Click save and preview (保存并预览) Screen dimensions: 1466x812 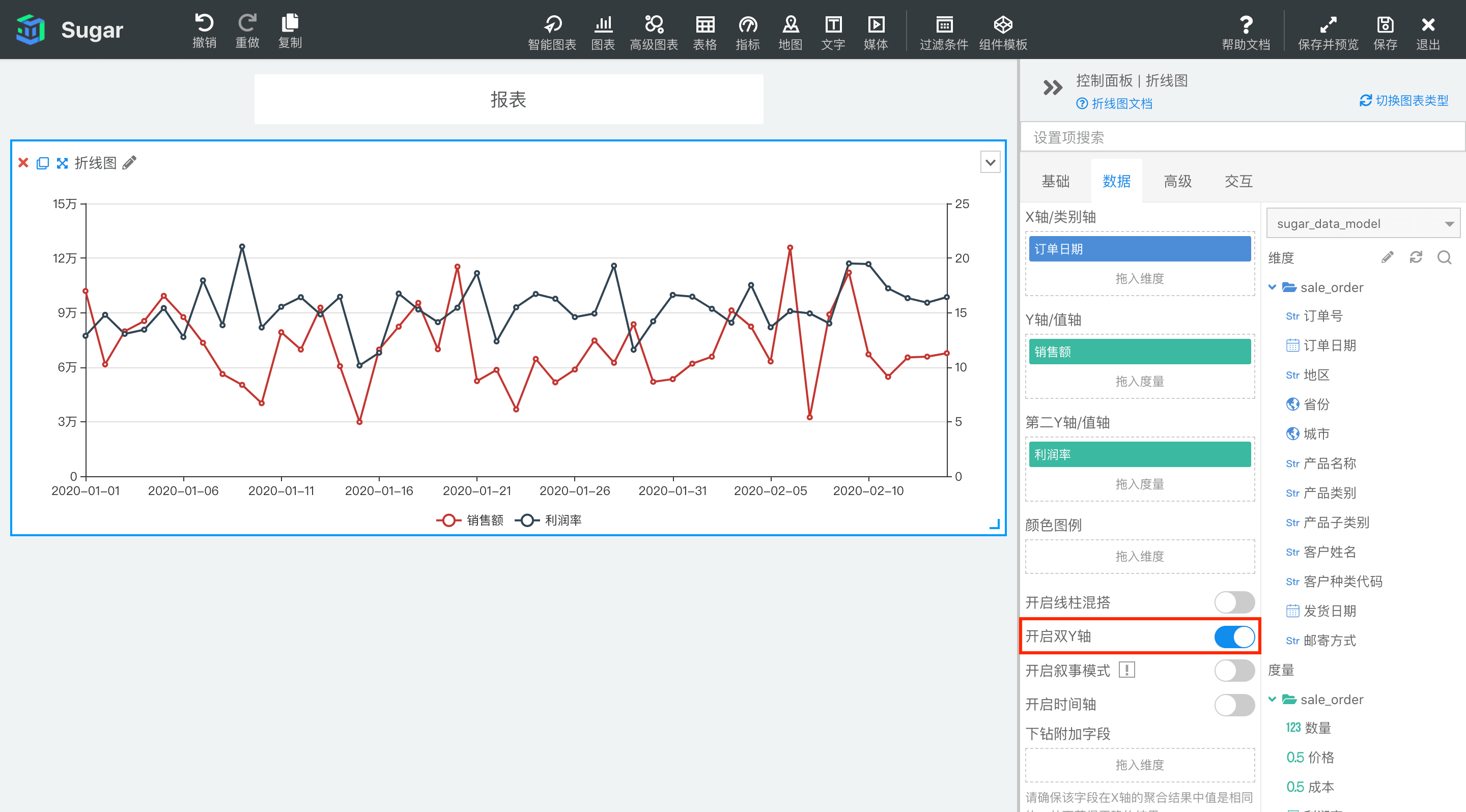1328,32
